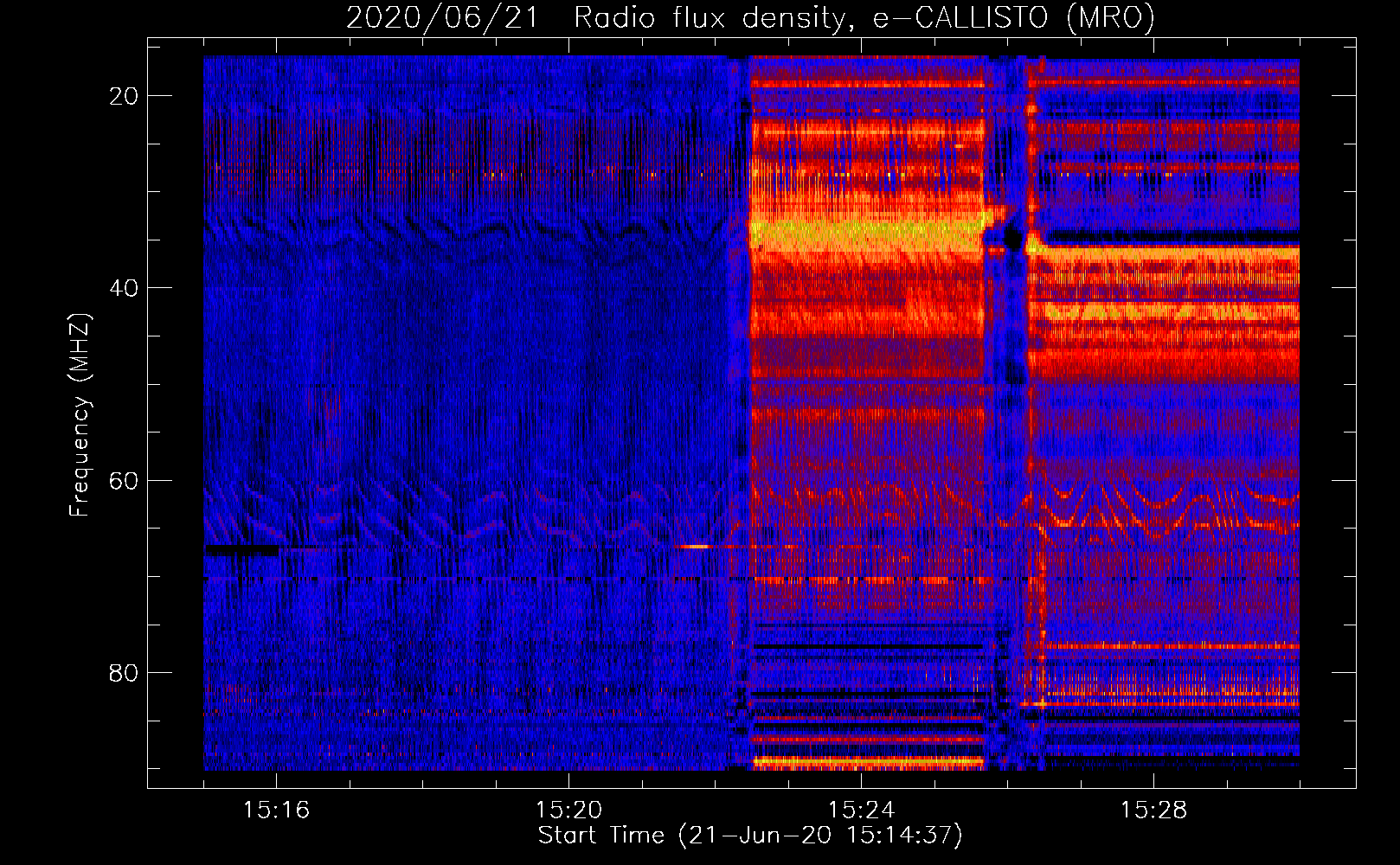Click the 40 MHz frequency tick label
Viewport: 1400px width, 865px height.
click(124, 288)
